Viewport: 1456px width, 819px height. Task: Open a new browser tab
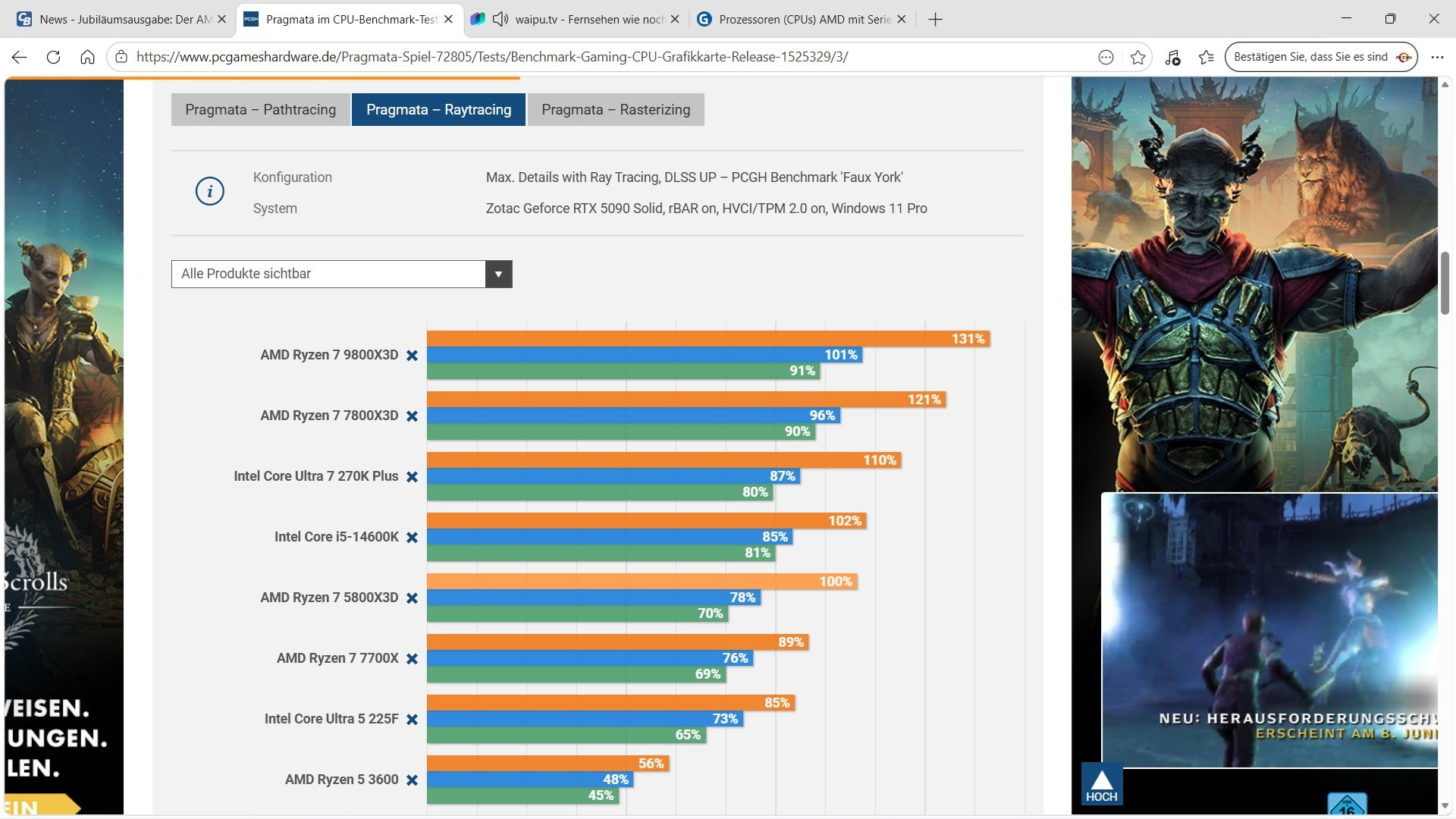tap(935, 20)
